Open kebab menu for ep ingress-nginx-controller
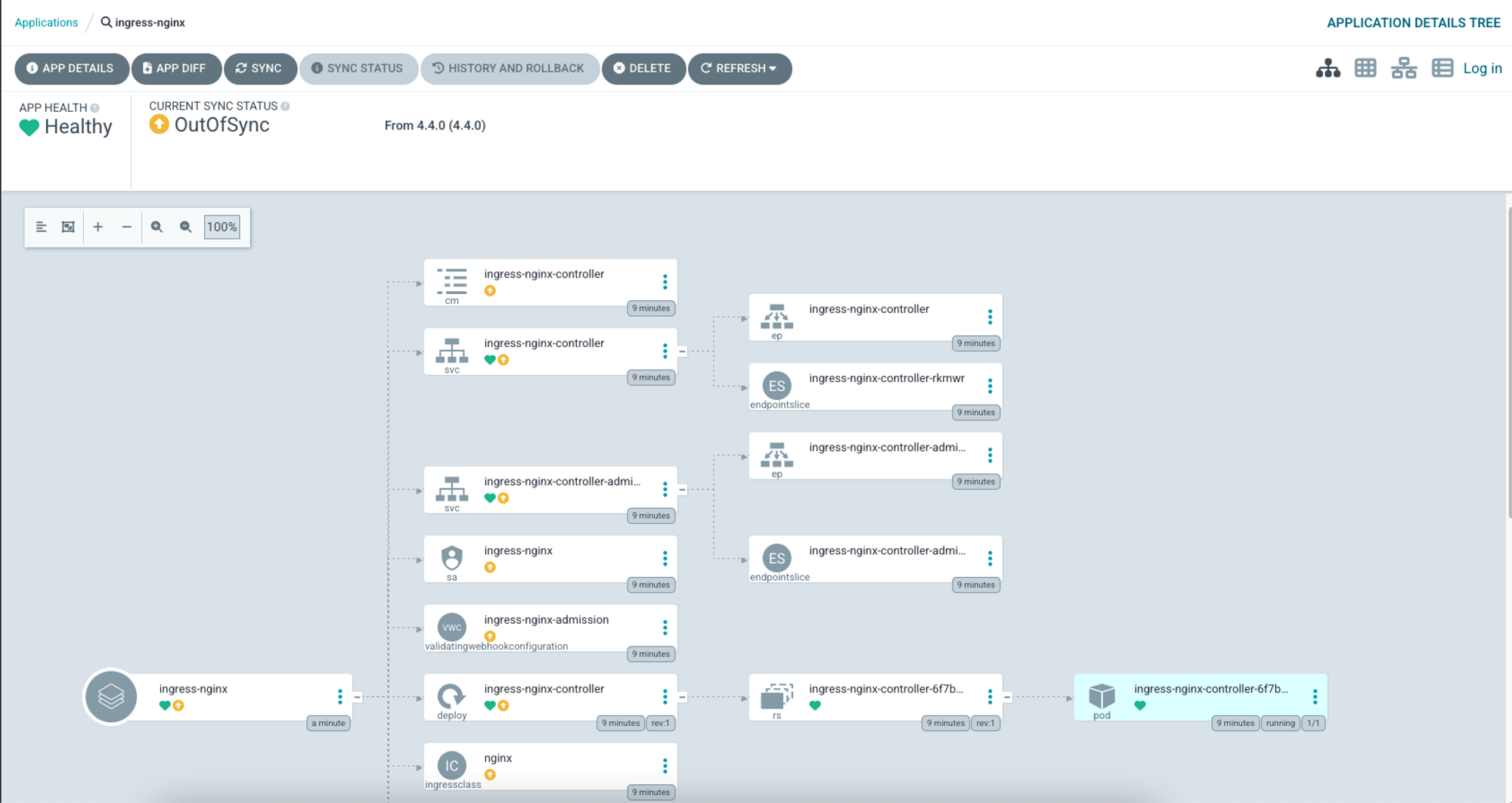This screenshot has width=1512, height=803. click(990, 317)
